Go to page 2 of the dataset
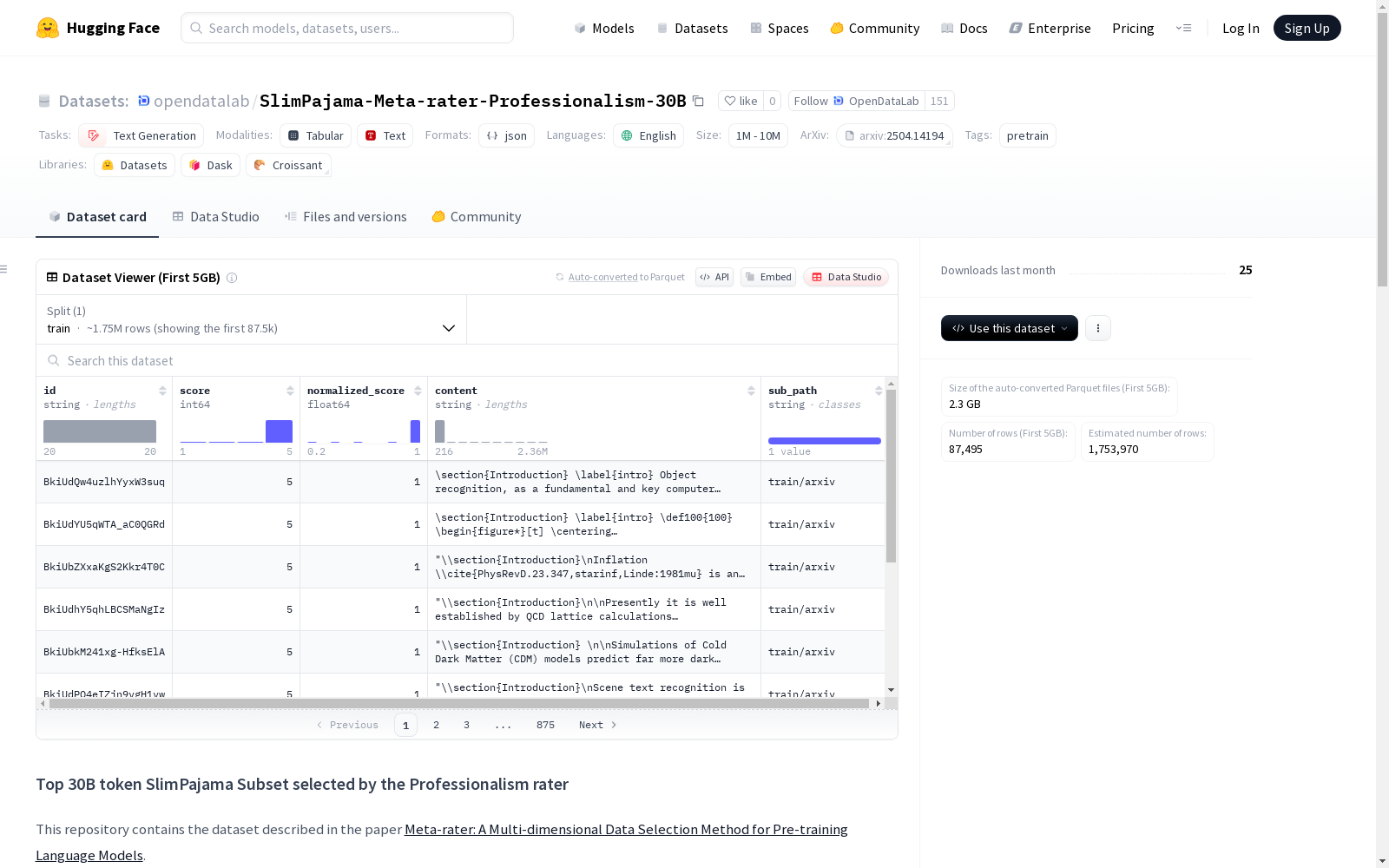Screen dimensions: 1389x868 pos(436,725)
